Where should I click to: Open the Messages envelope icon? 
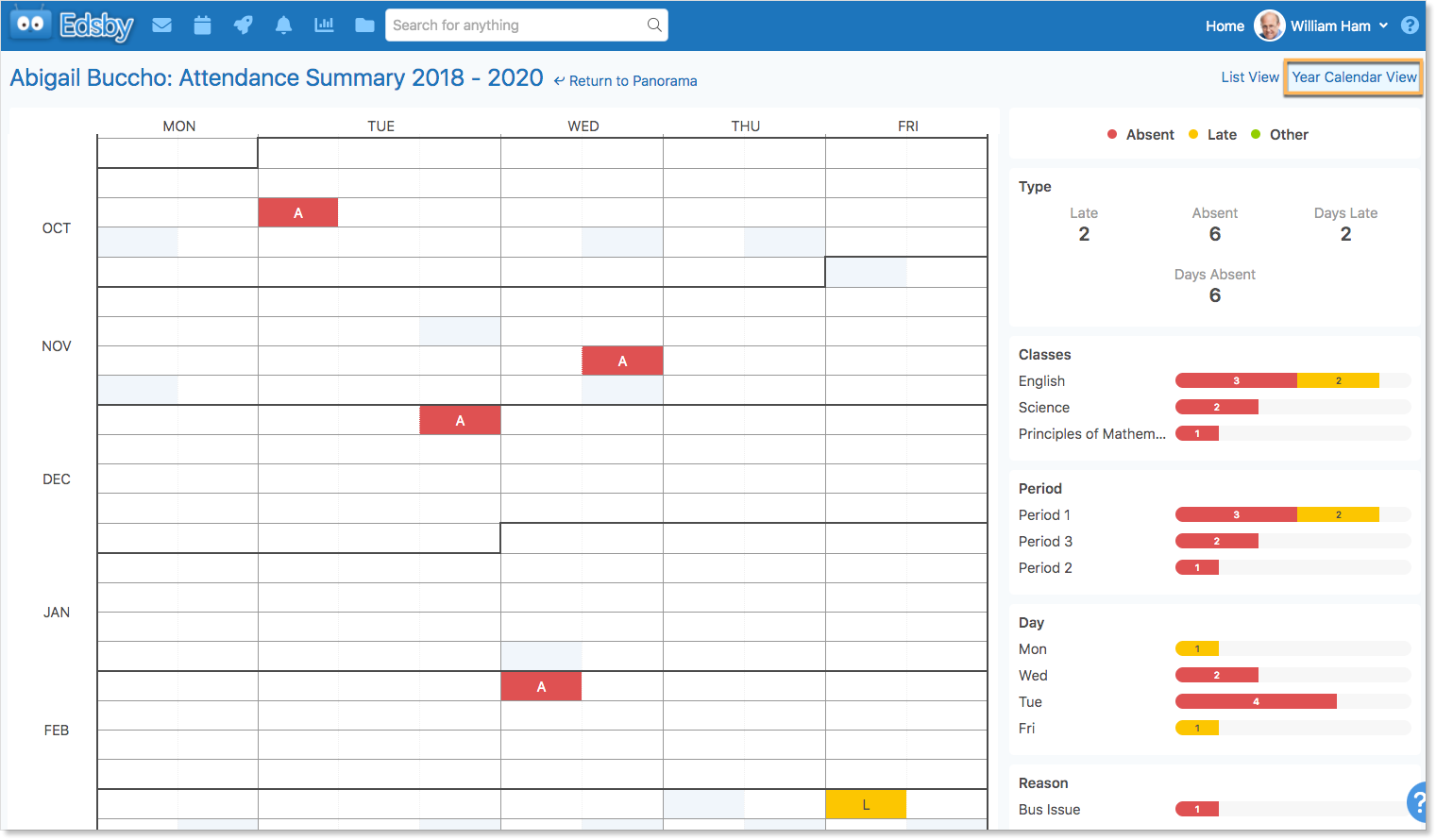tap(162, 25)
